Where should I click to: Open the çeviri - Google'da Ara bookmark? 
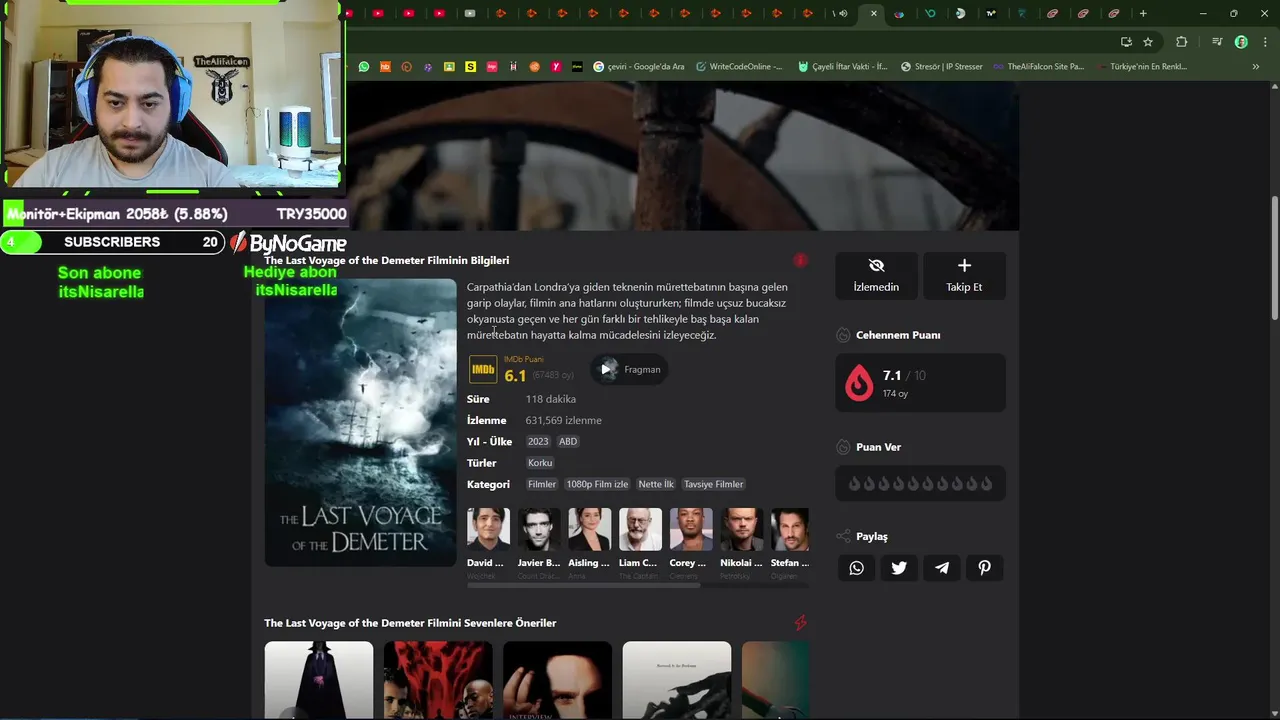point(639,67)
